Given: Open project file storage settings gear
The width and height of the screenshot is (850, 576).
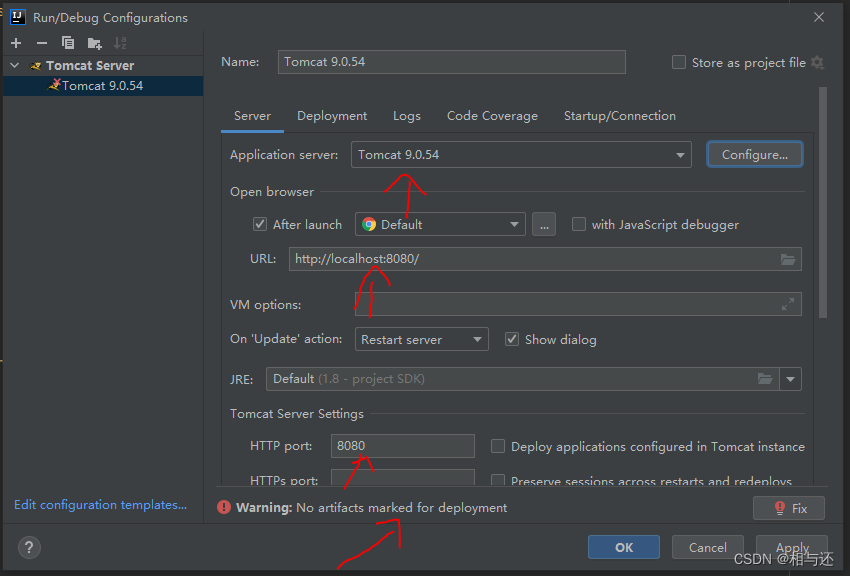Looking at the screenshot, I should pos(817,63).
